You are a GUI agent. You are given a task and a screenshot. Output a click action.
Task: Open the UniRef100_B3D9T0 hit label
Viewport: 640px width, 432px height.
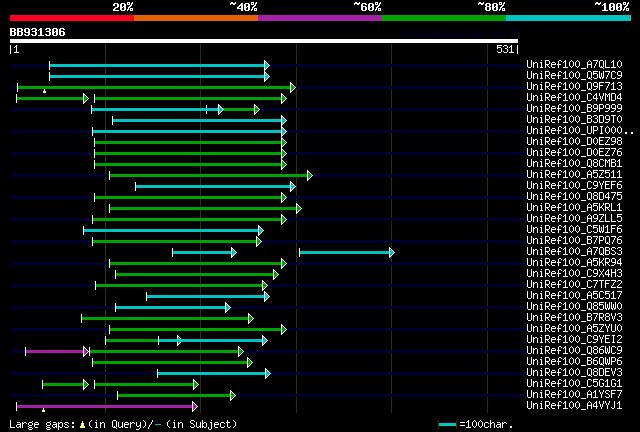click(x=574, y=119)
